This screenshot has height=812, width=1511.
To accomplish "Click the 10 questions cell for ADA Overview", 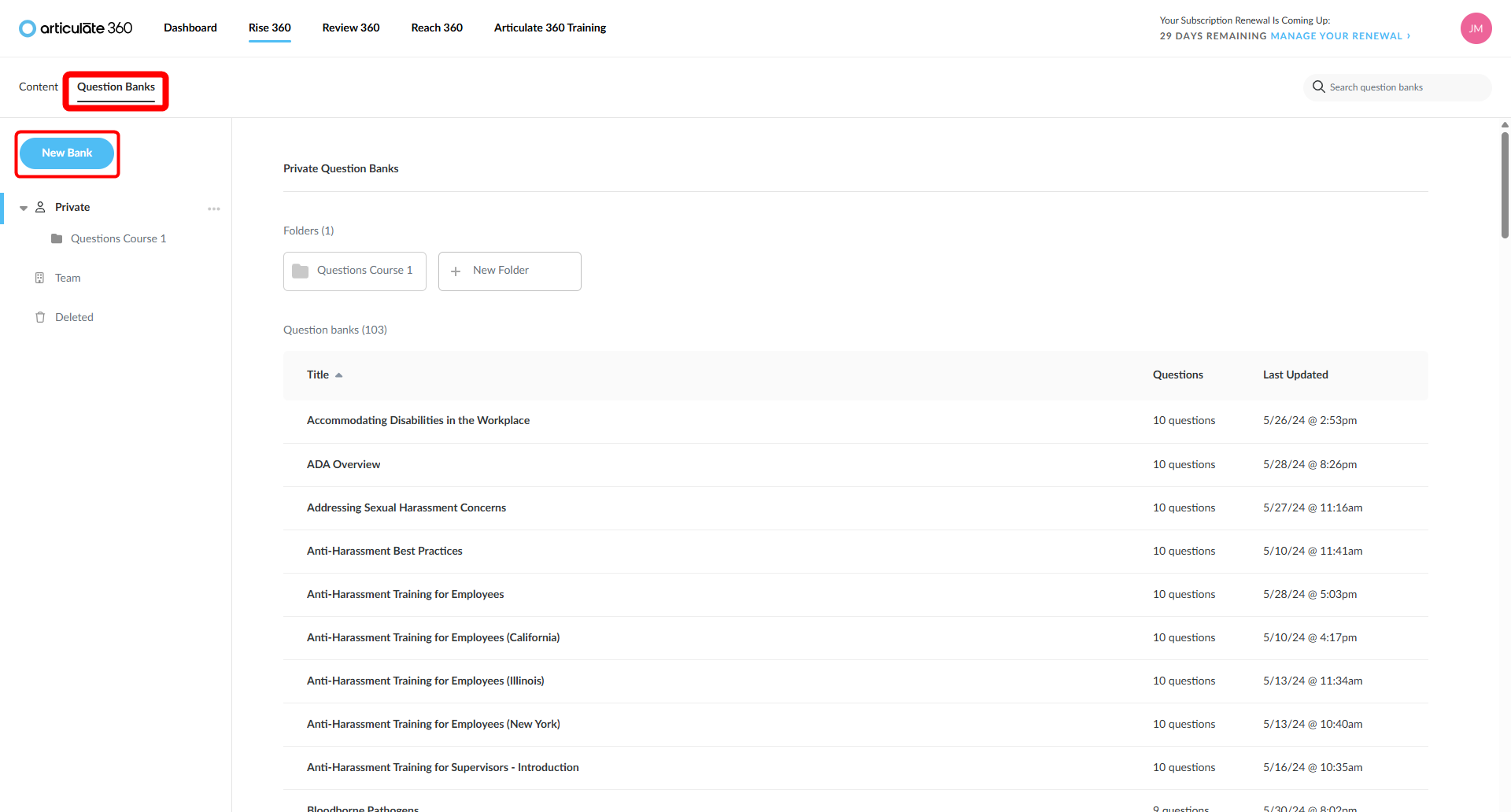I will click(x=1184, y=464).
